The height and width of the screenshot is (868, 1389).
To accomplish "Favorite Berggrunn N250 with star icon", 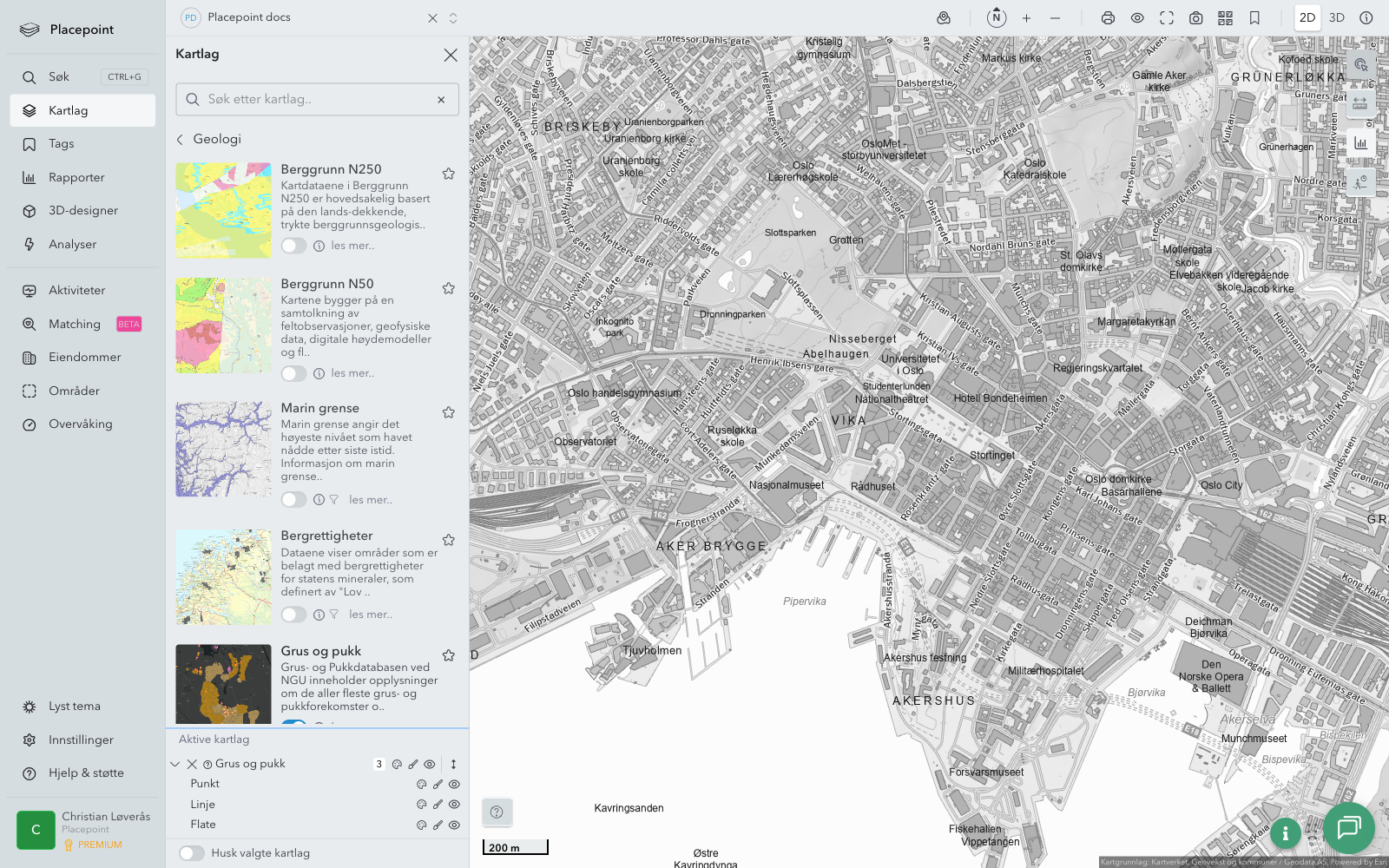I will tap(449, 174).
